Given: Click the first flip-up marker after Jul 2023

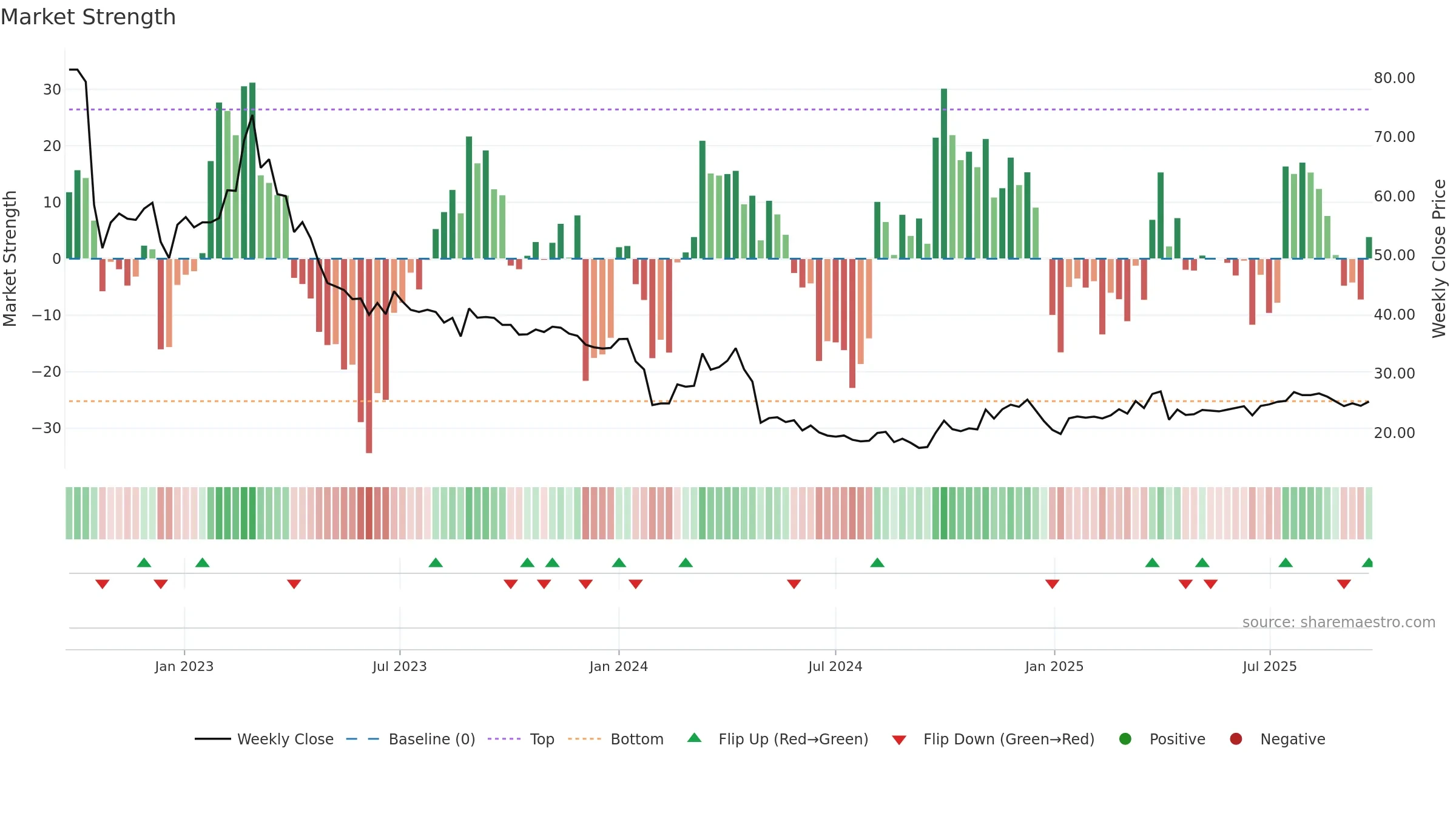Looking at the screenshot, I should coord(436,562).
